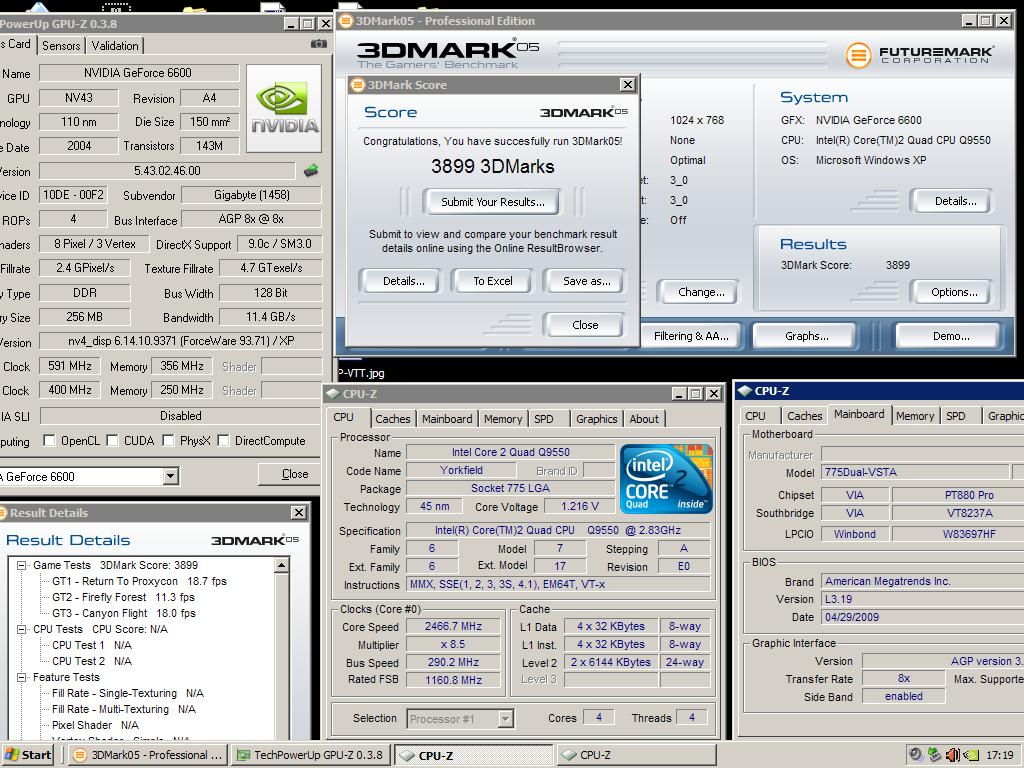The width and height of the screenshot is (1024, 768).
Task: Click the 2466.7 MHz core speed value
Action: pos(453,626)
